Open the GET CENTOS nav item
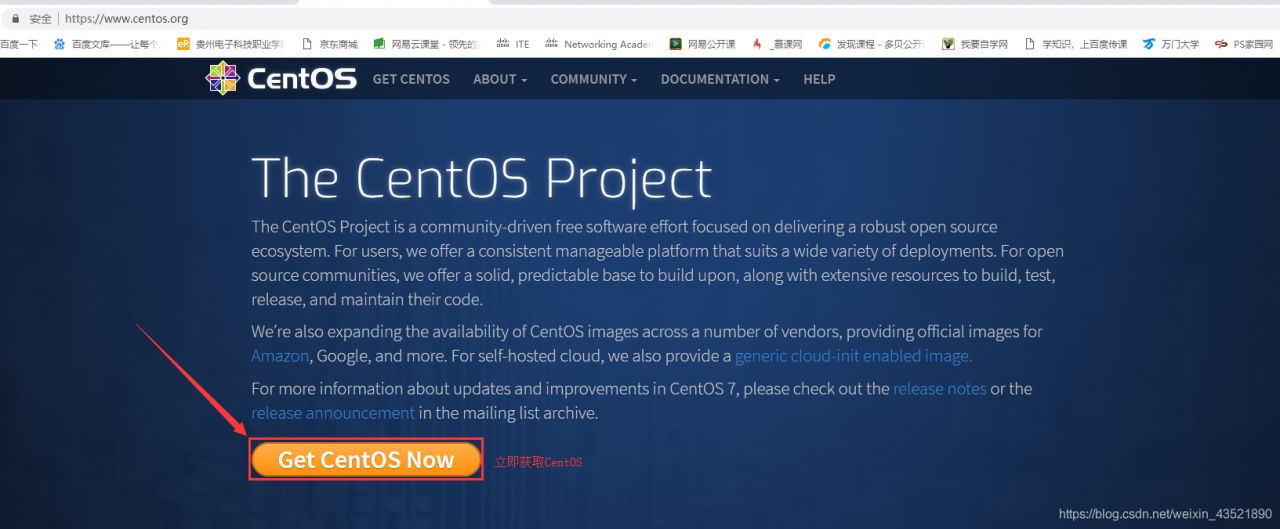Image resolution: width=1280 pixels, height=529 pixels. coord(411,79)
